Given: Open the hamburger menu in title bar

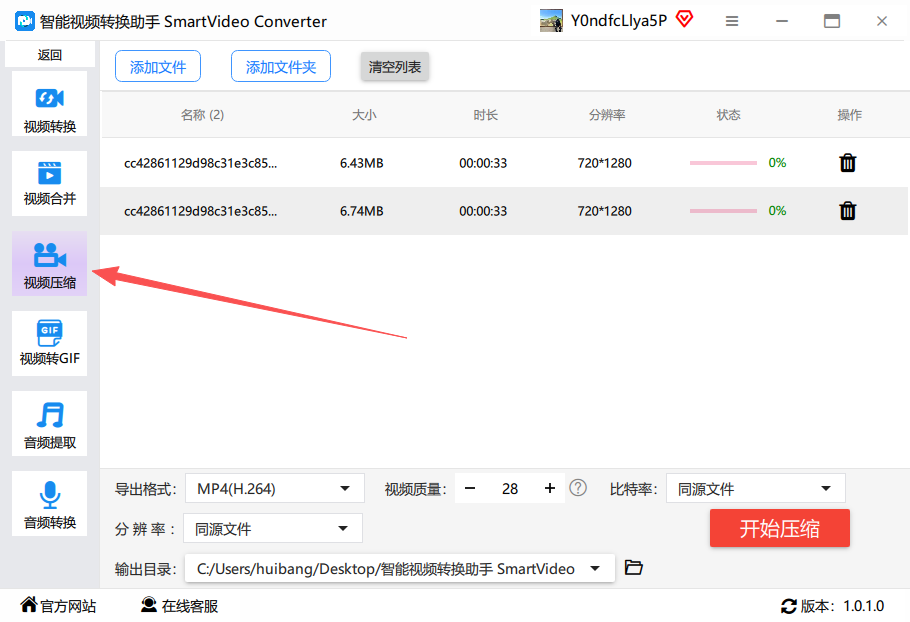Looking at the screenshot, I should tap(732, 21).
